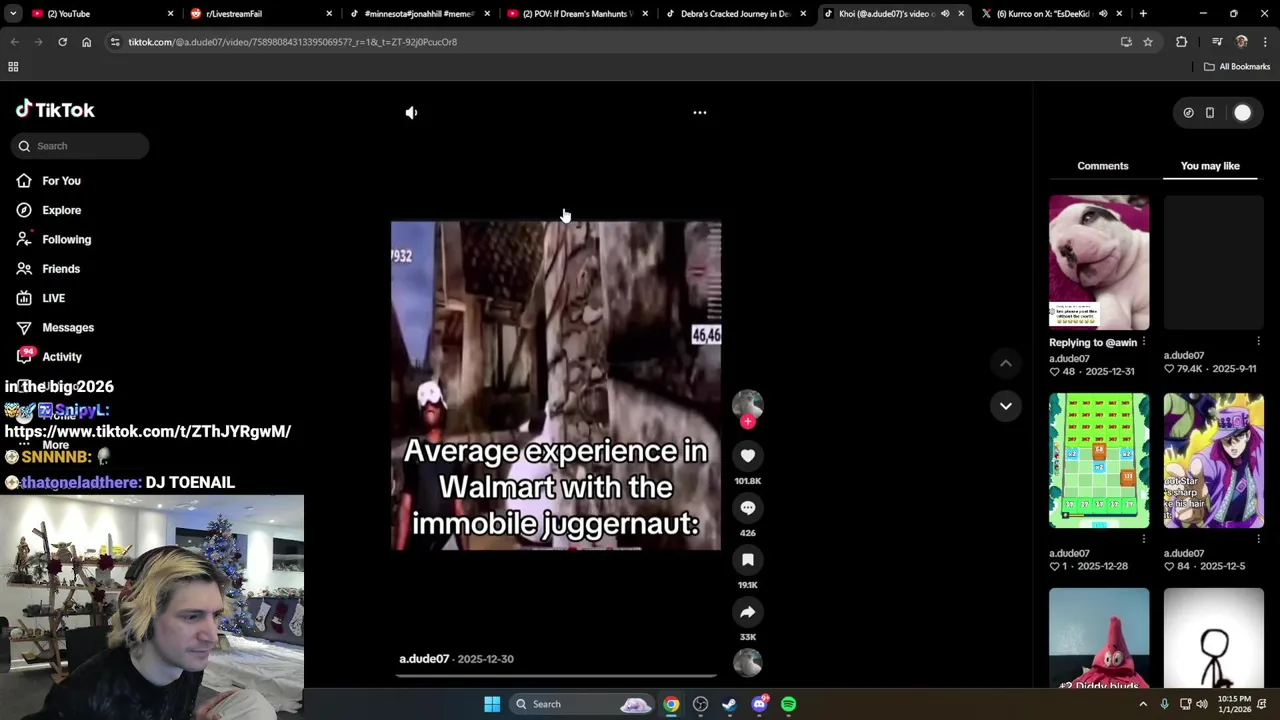Share the video with arrow icon
1280x720 pixels.
[748, 611]
